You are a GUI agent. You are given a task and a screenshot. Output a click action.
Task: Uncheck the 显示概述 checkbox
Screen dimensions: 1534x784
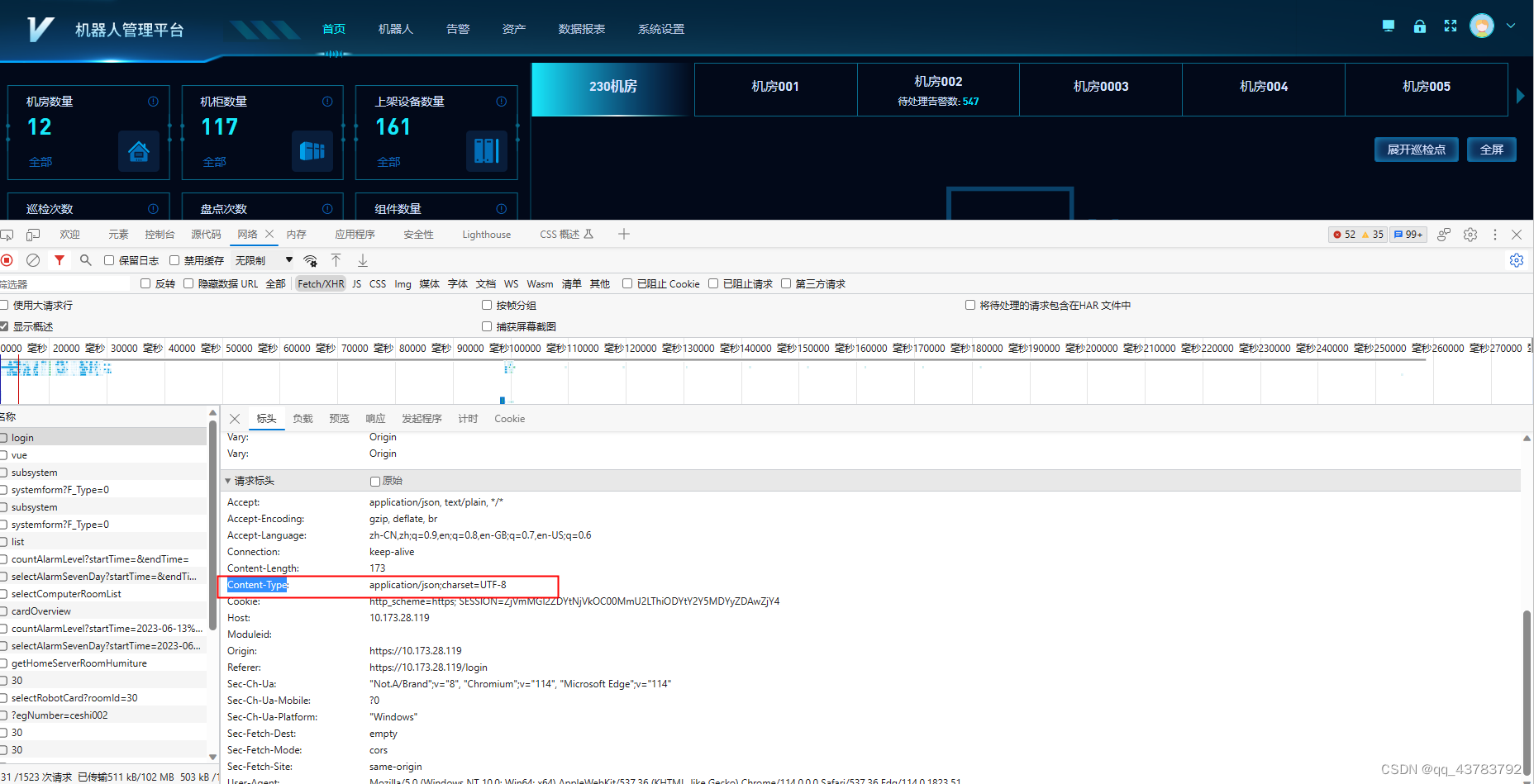tap(4, 326)
